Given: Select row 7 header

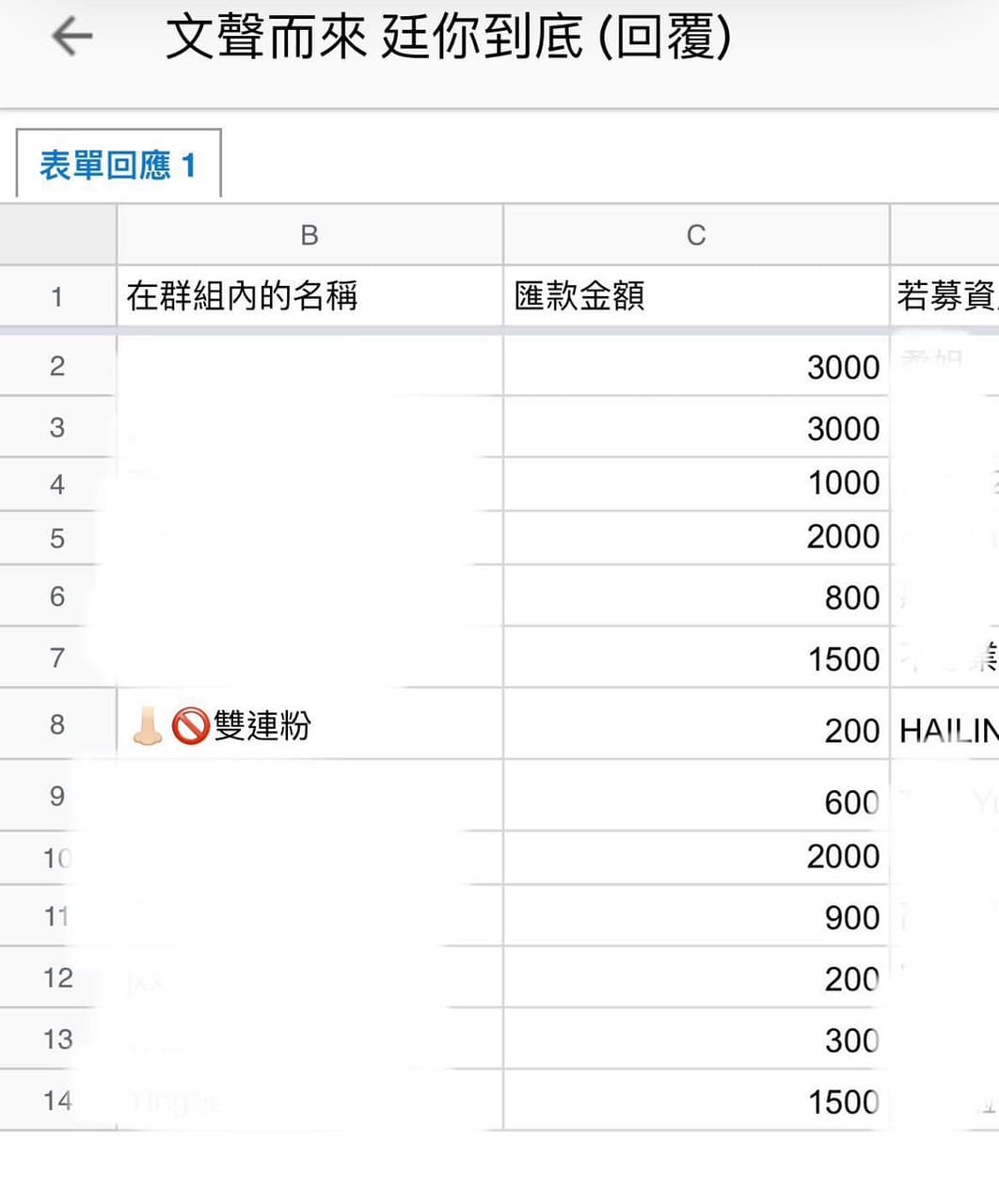Looking at the screenshot, I should tap(57, 657).
